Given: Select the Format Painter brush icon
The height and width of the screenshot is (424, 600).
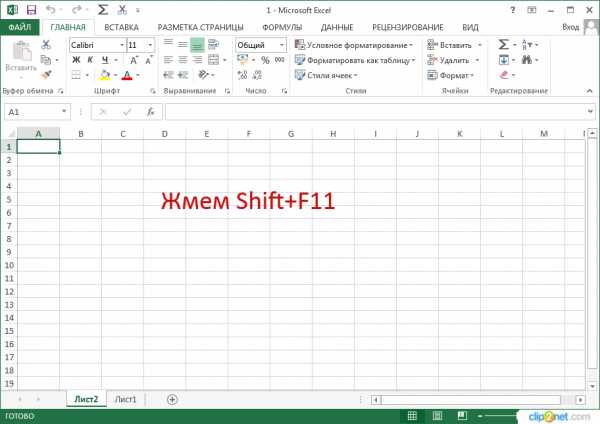Looking at the screenshot, I should [x=46, y=75].
